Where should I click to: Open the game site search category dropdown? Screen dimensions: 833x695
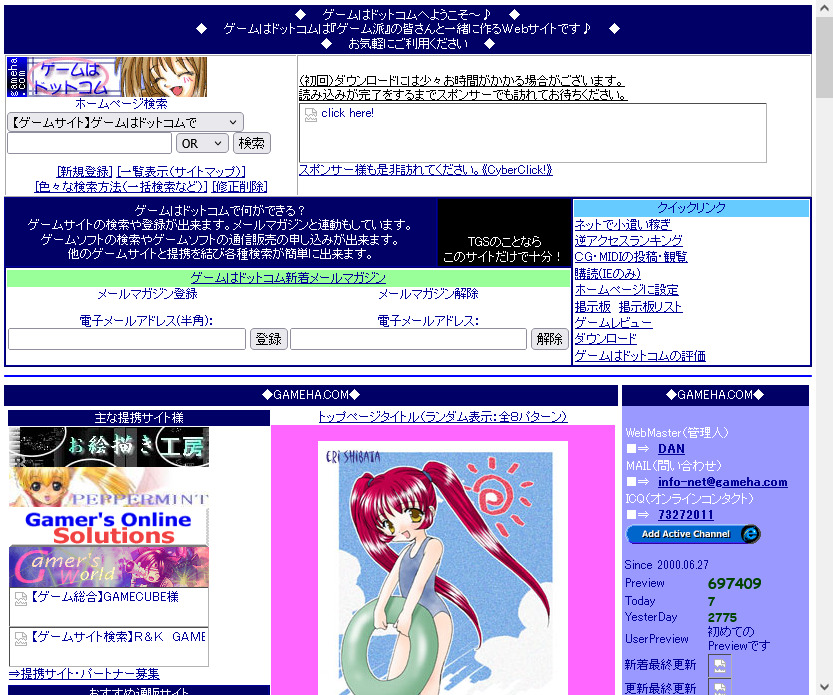click(x=125, y=123)
